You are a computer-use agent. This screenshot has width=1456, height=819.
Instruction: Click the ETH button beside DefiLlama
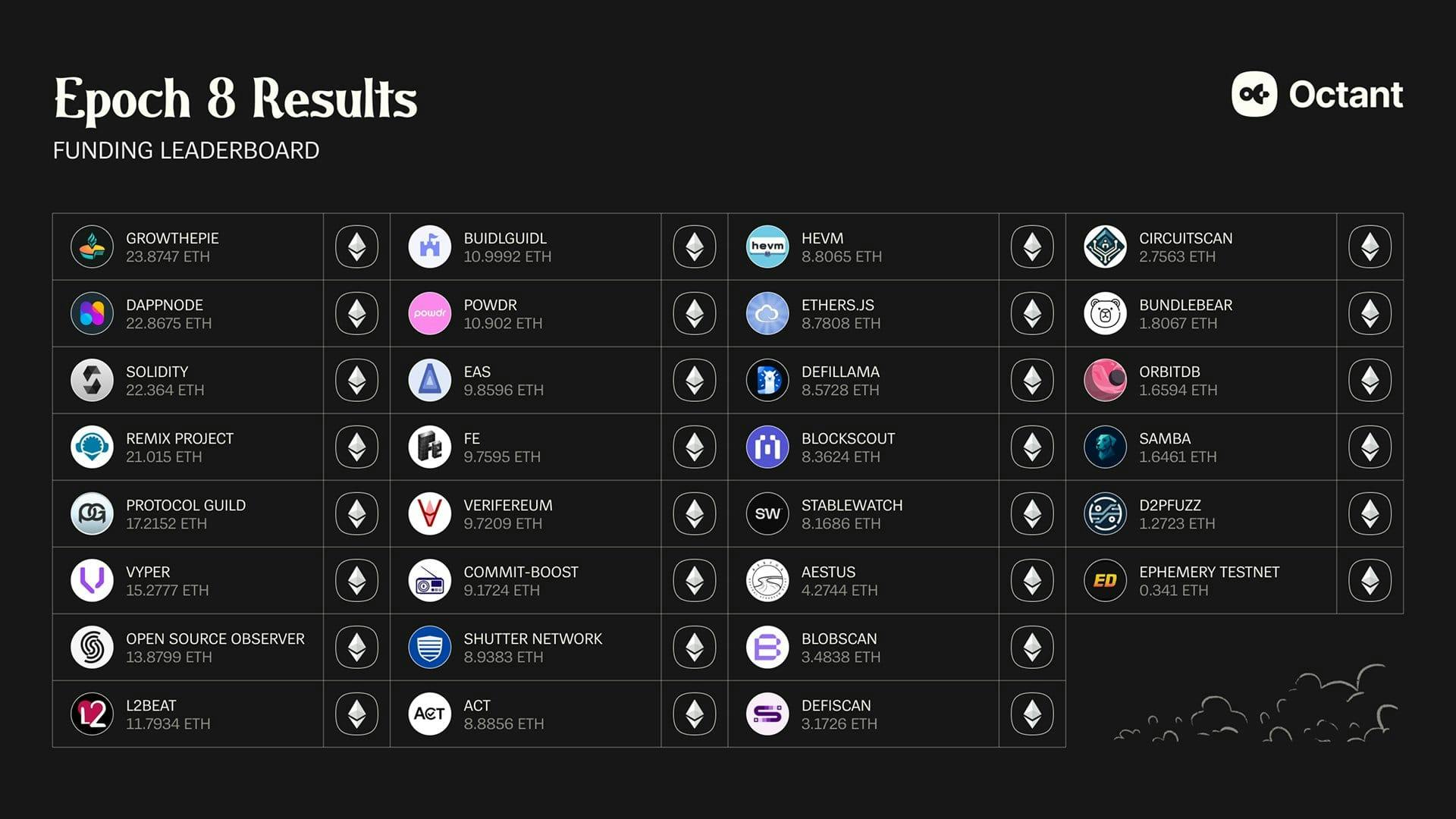[x=1032, y=381]
